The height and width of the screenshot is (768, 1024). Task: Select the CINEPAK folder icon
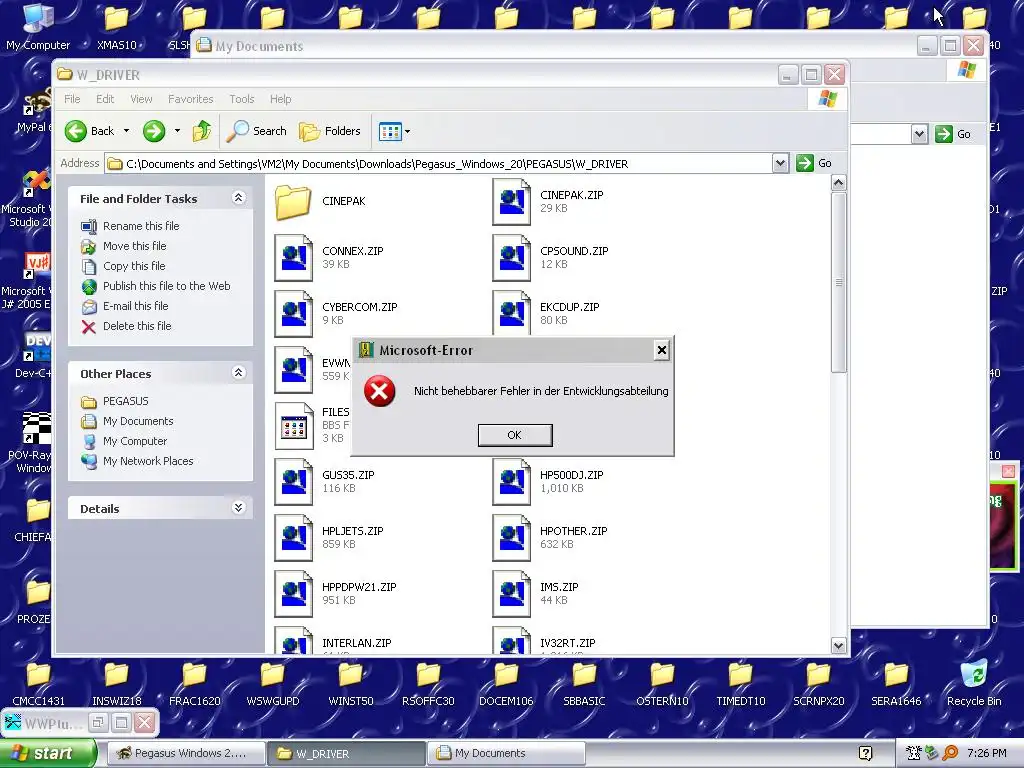click(x=293, y=202)
